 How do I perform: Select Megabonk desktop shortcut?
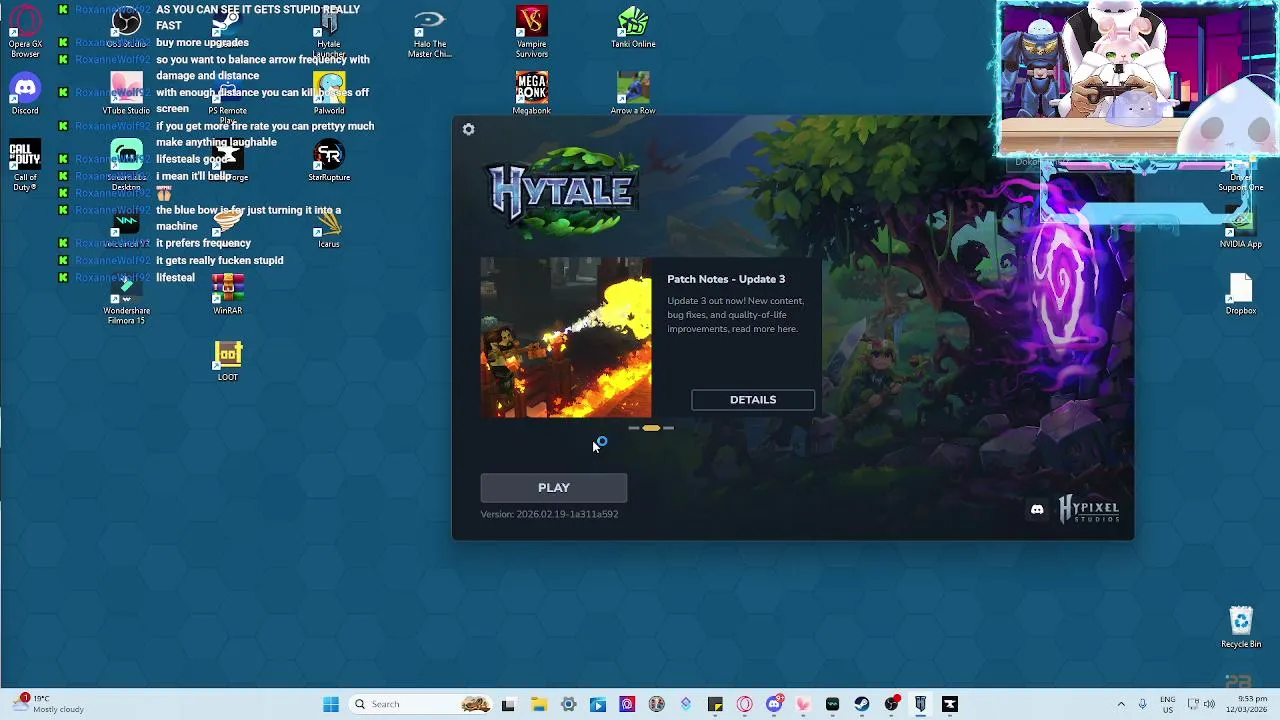[x=532, y=93]
